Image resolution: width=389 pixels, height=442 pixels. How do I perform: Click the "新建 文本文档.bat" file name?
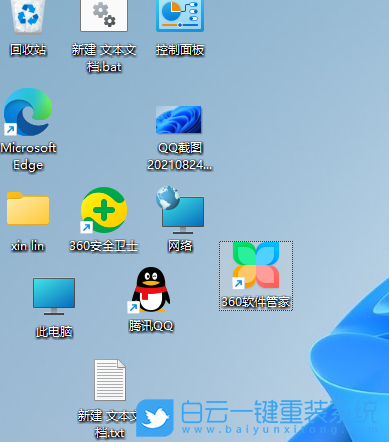click(x=104, y=59)
